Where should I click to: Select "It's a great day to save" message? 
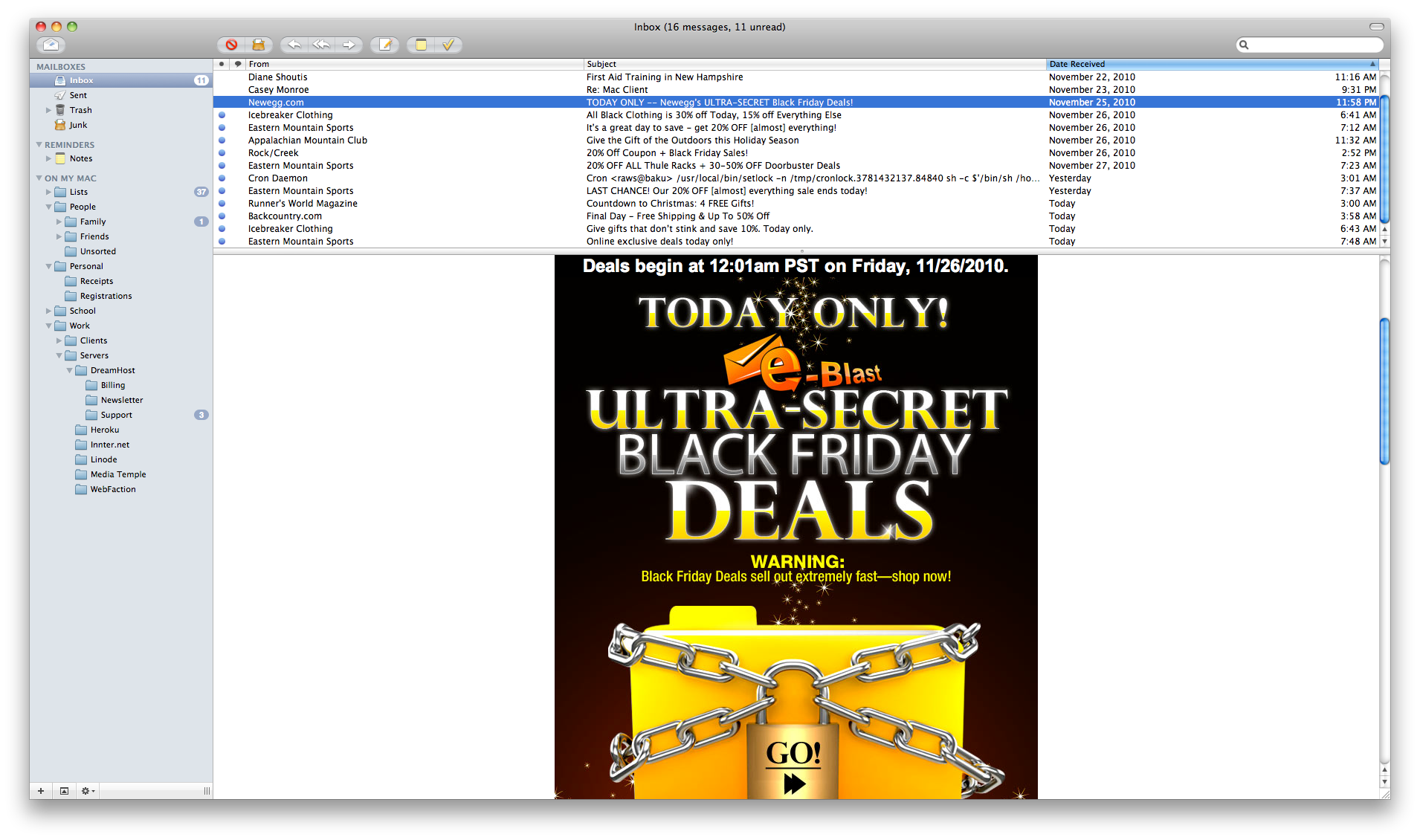point(796,128)
